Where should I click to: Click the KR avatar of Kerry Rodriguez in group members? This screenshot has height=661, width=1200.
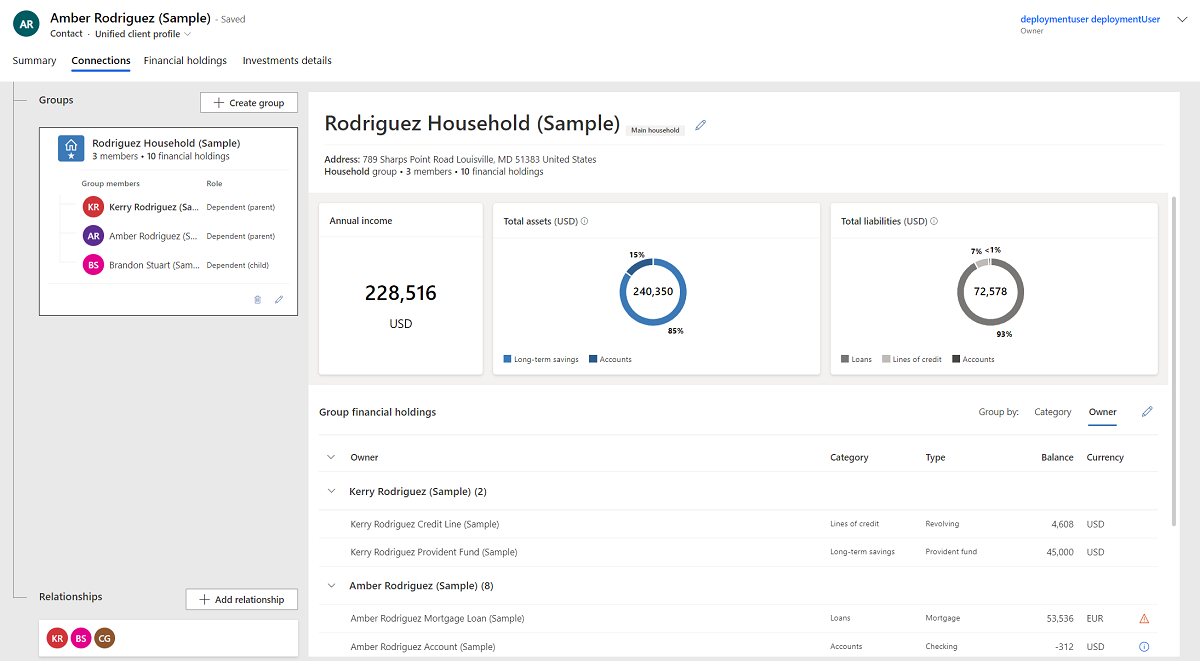[x=93, y=207]
